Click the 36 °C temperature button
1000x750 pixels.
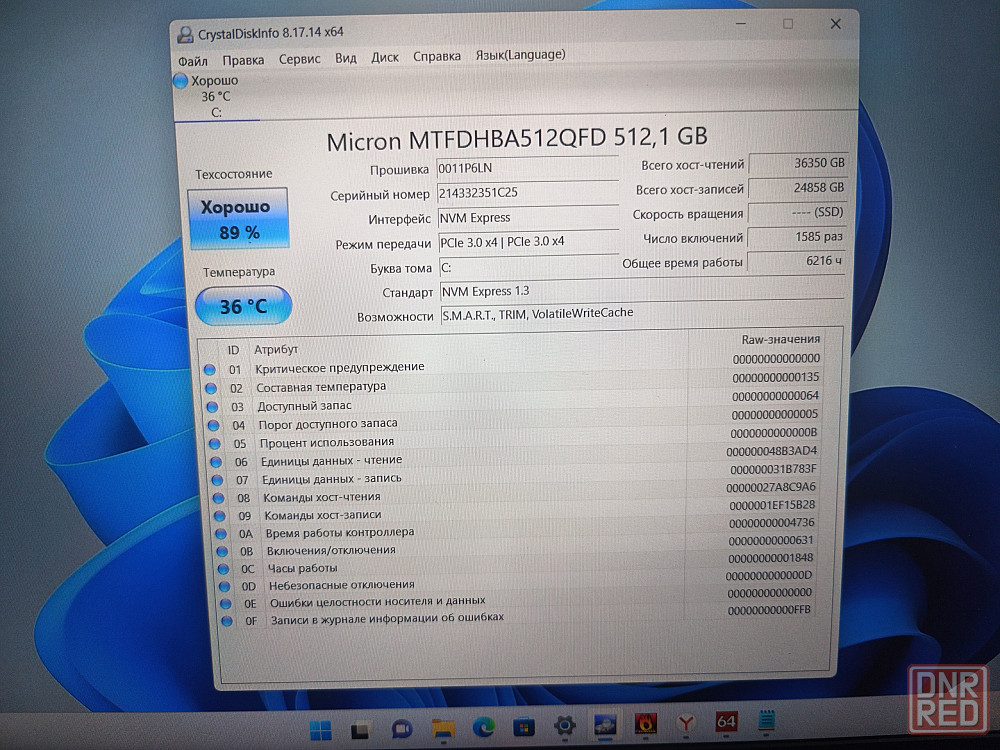[243, 306]
